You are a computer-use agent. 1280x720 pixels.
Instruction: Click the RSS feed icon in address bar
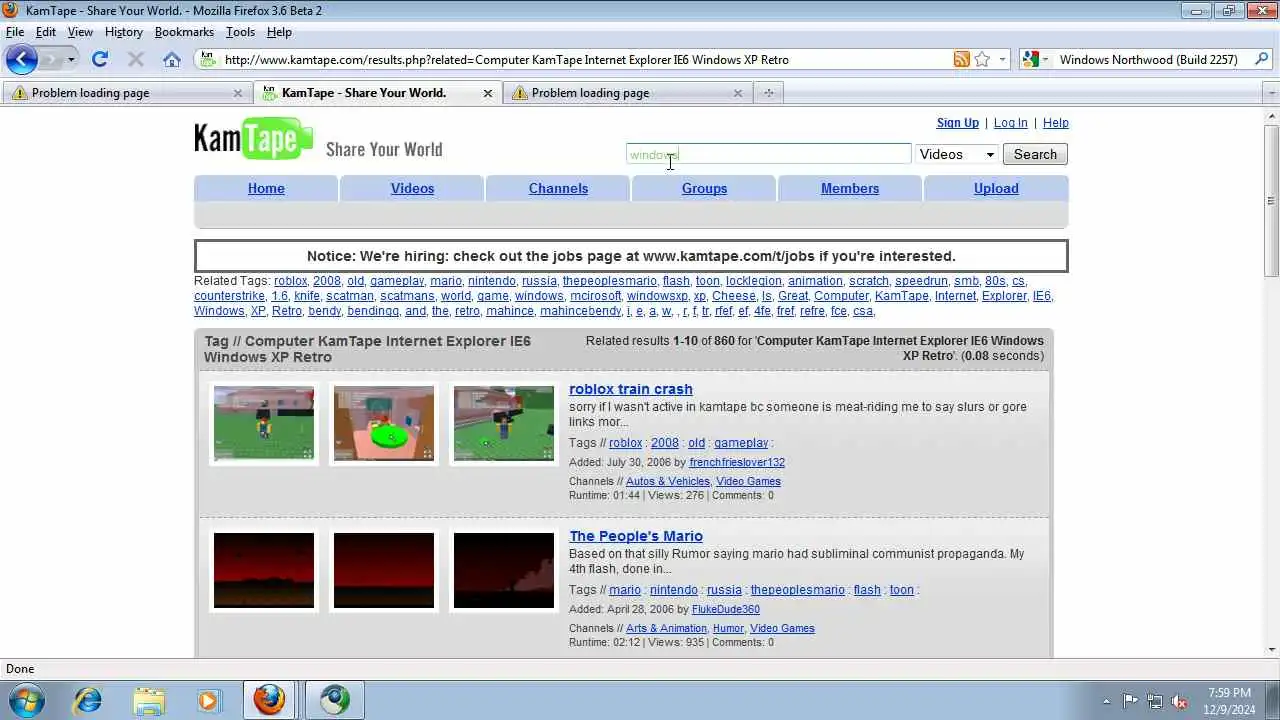[961, 59]
